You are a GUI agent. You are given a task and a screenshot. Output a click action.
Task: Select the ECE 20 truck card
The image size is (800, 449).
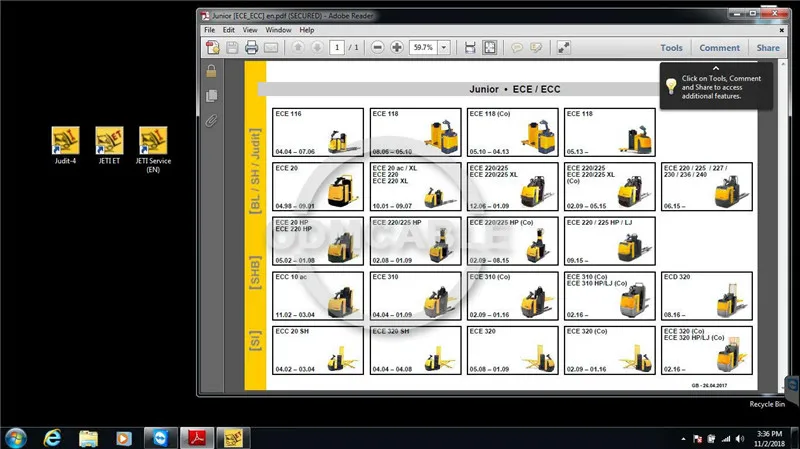coord(318,187)
